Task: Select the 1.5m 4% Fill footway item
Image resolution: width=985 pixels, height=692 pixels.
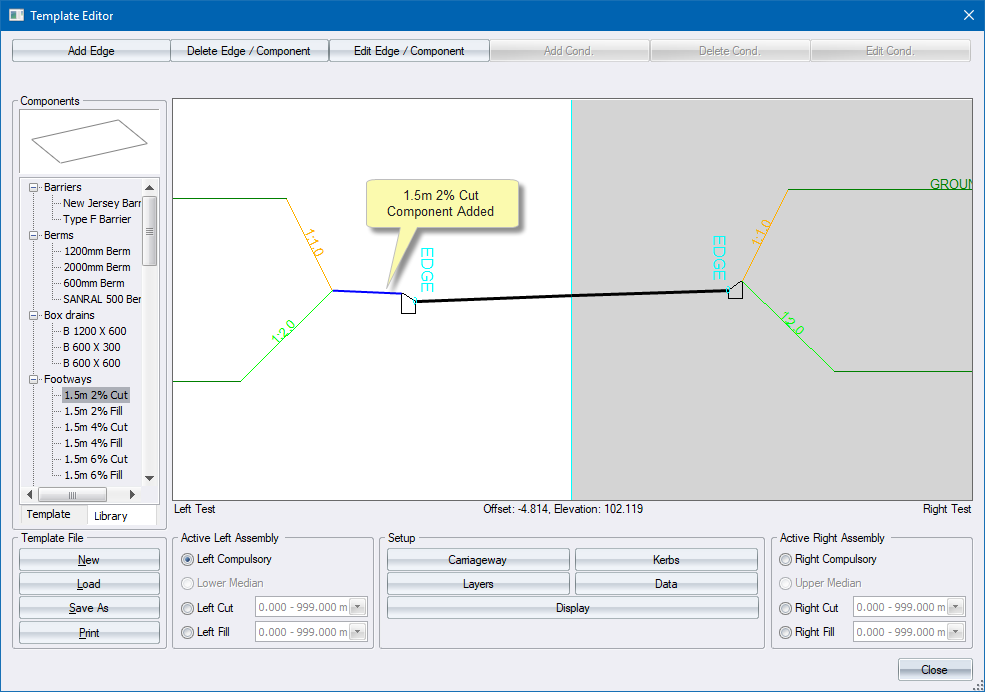Action: (x=93, y=443)
